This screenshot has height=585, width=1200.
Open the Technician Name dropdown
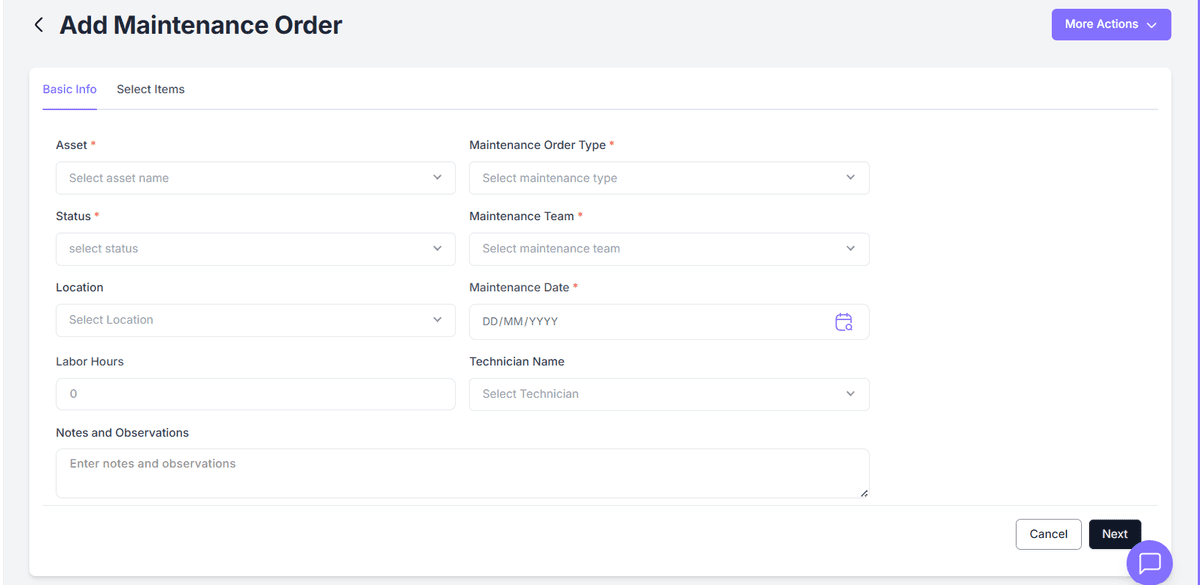tap(668, 393)
